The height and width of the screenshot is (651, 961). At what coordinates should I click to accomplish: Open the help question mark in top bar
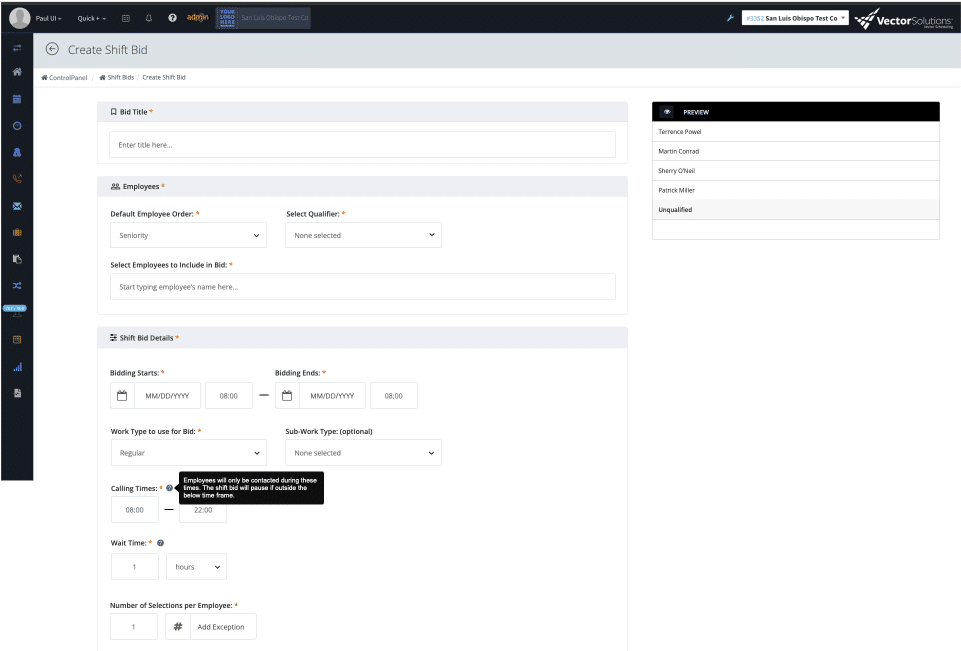pyautogui.click(x=172, y=18)
